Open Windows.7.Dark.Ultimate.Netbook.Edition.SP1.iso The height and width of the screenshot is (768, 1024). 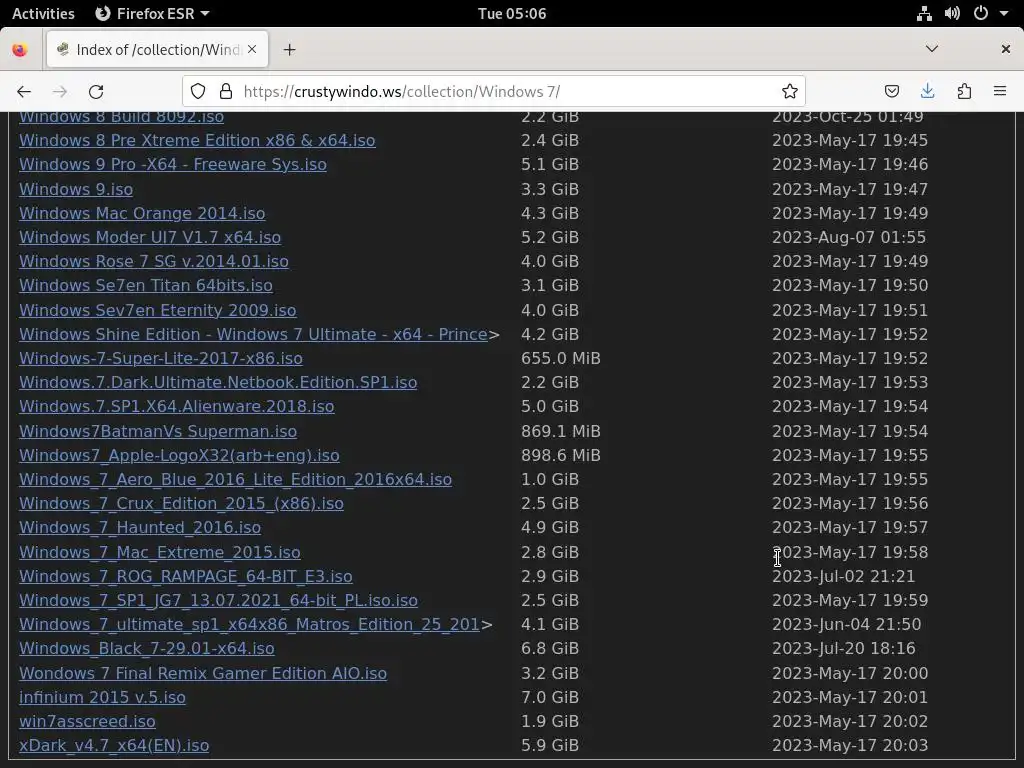tap(218, 382)
